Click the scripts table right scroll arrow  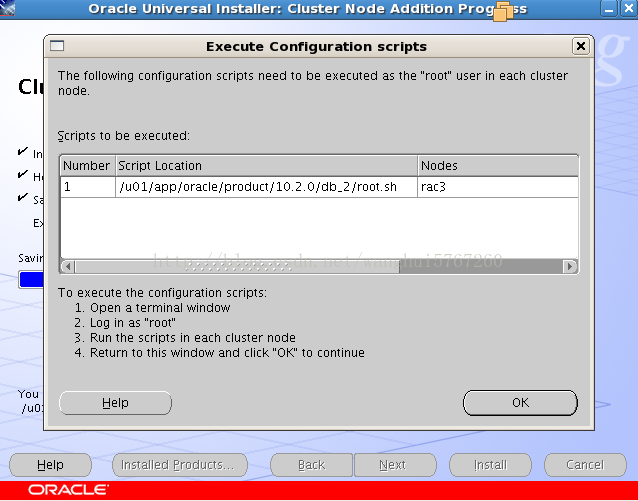(x=570, y=267)
